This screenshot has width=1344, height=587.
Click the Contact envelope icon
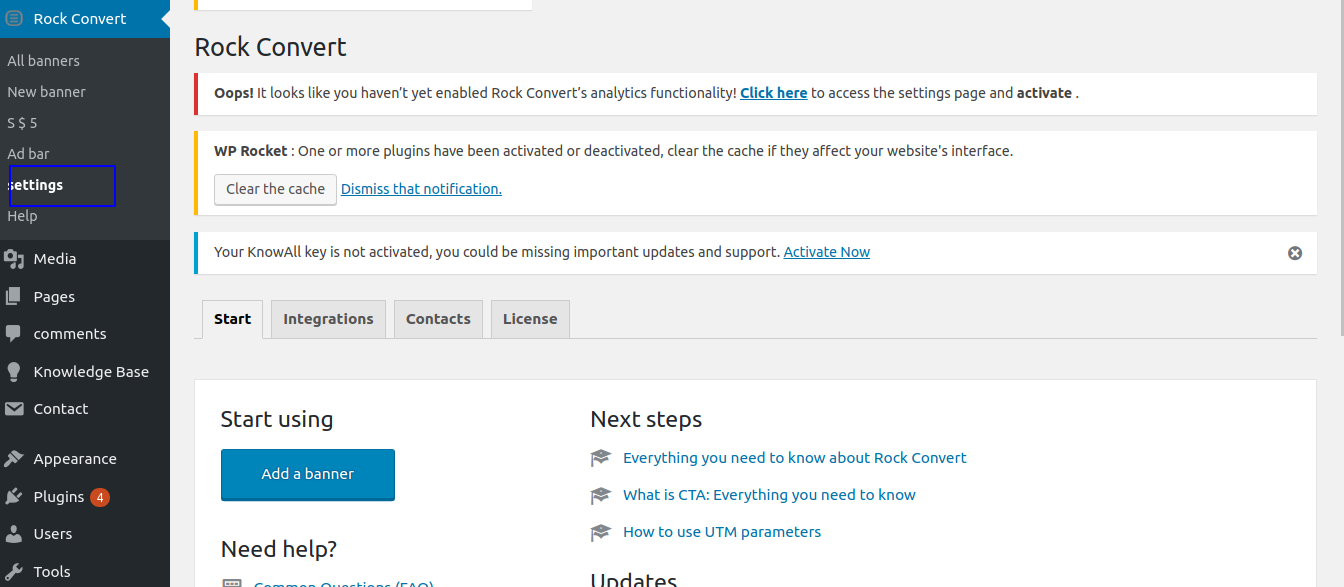tap(14, 409)
